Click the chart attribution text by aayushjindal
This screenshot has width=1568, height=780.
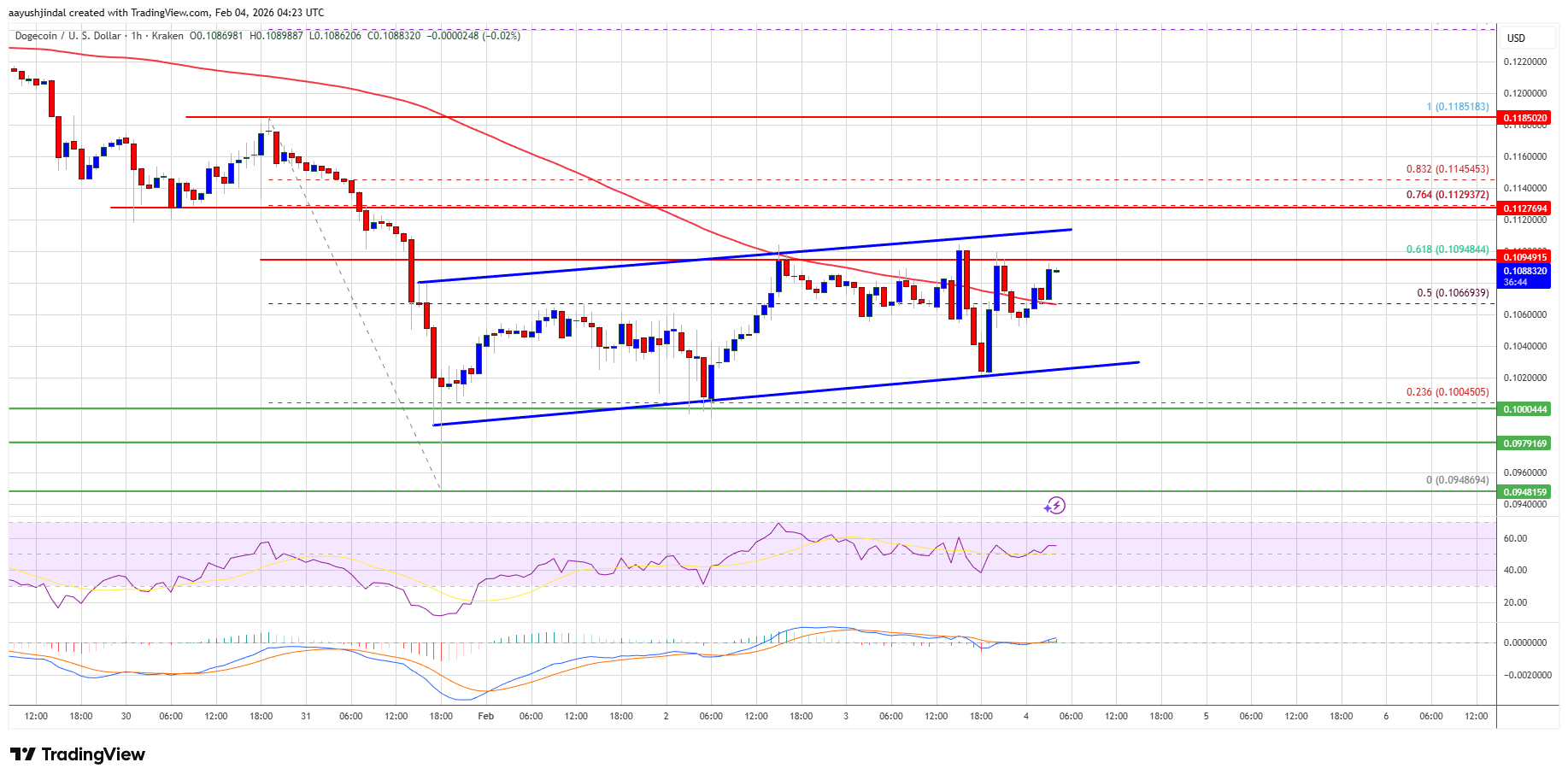168,13
